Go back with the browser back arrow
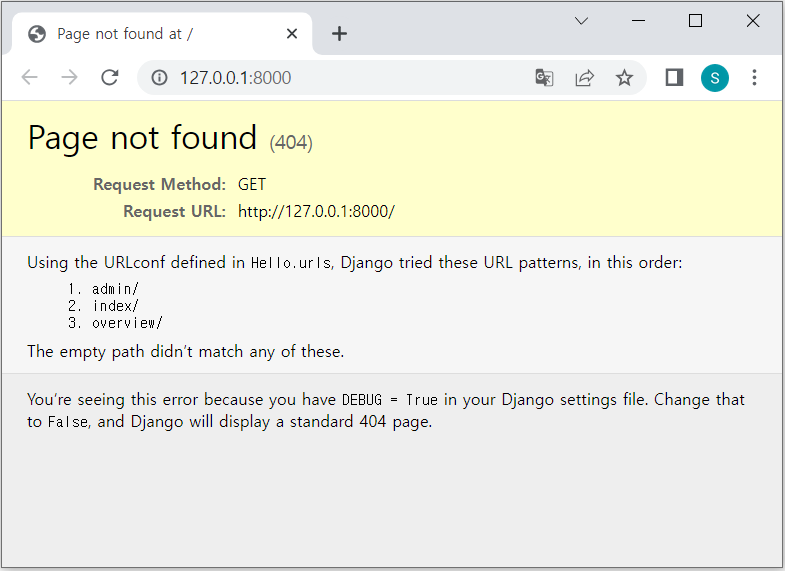This screenshot has width=785, height=571. click(x=30, y=78)
